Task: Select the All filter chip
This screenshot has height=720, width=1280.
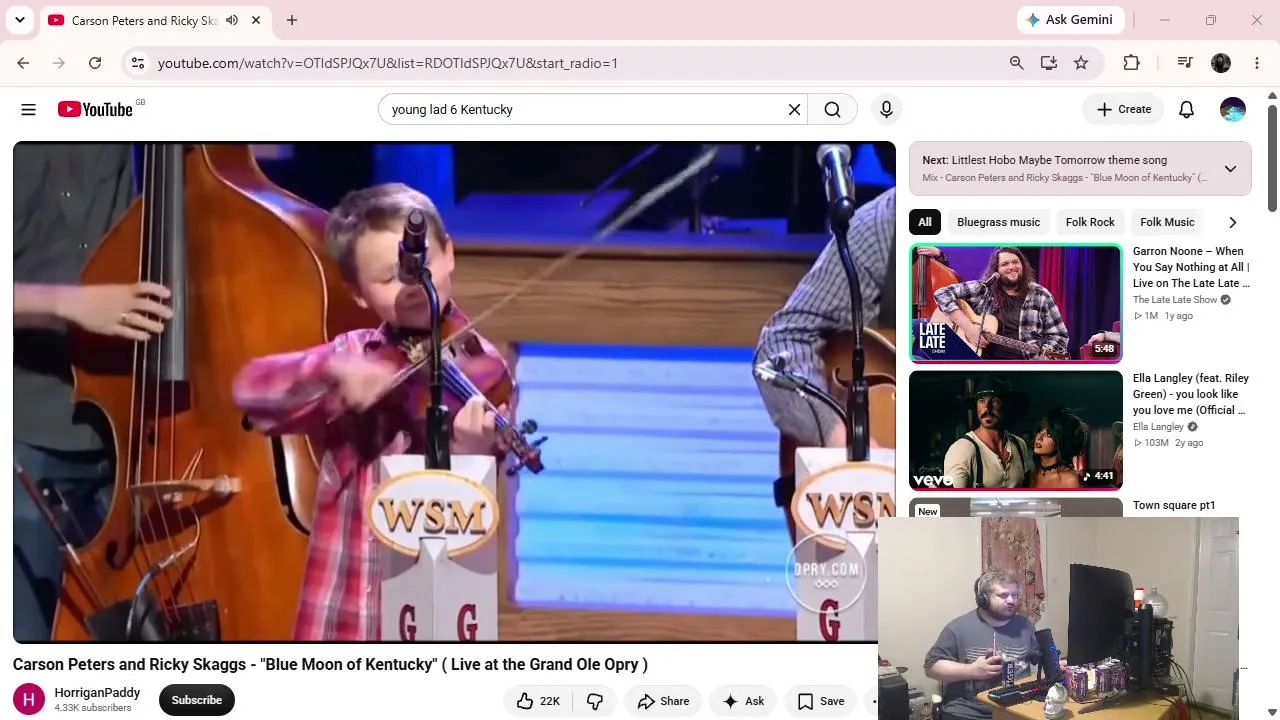Action: click(925, 222)
